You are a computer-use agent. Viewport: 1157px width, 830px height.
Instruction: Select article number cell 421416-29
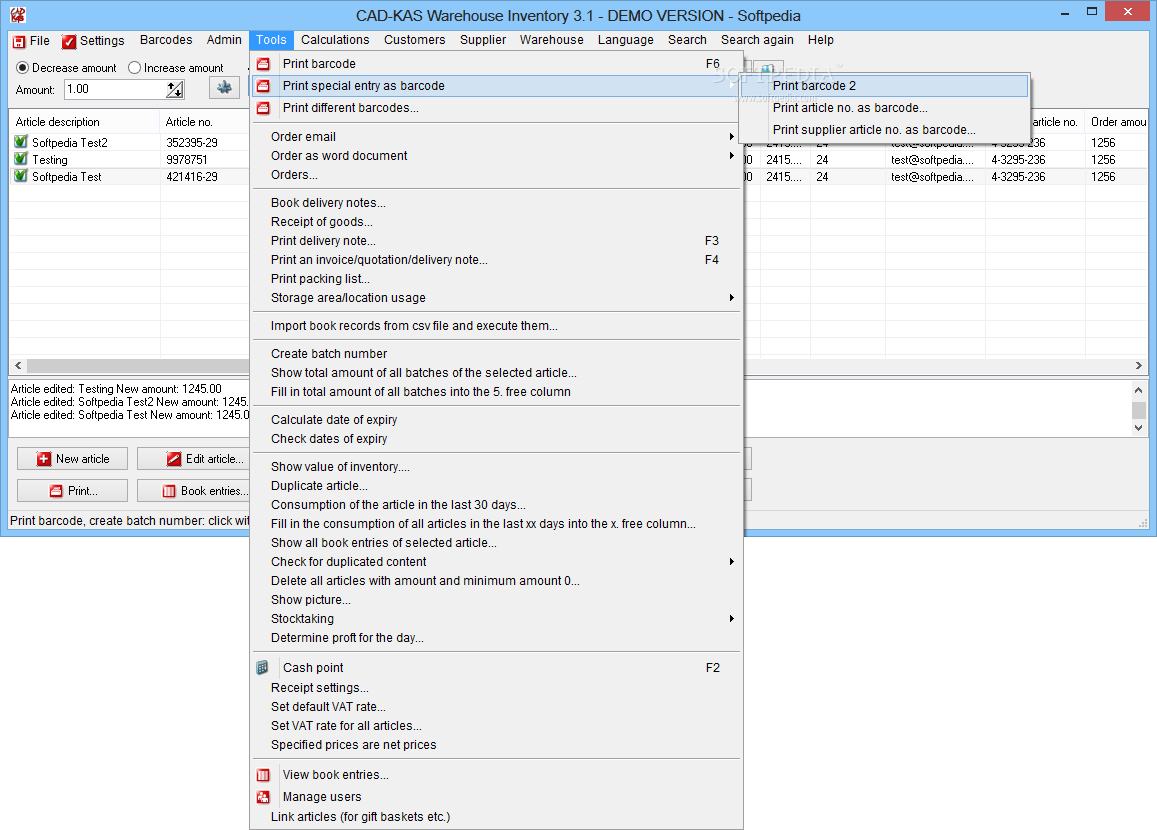192,176
